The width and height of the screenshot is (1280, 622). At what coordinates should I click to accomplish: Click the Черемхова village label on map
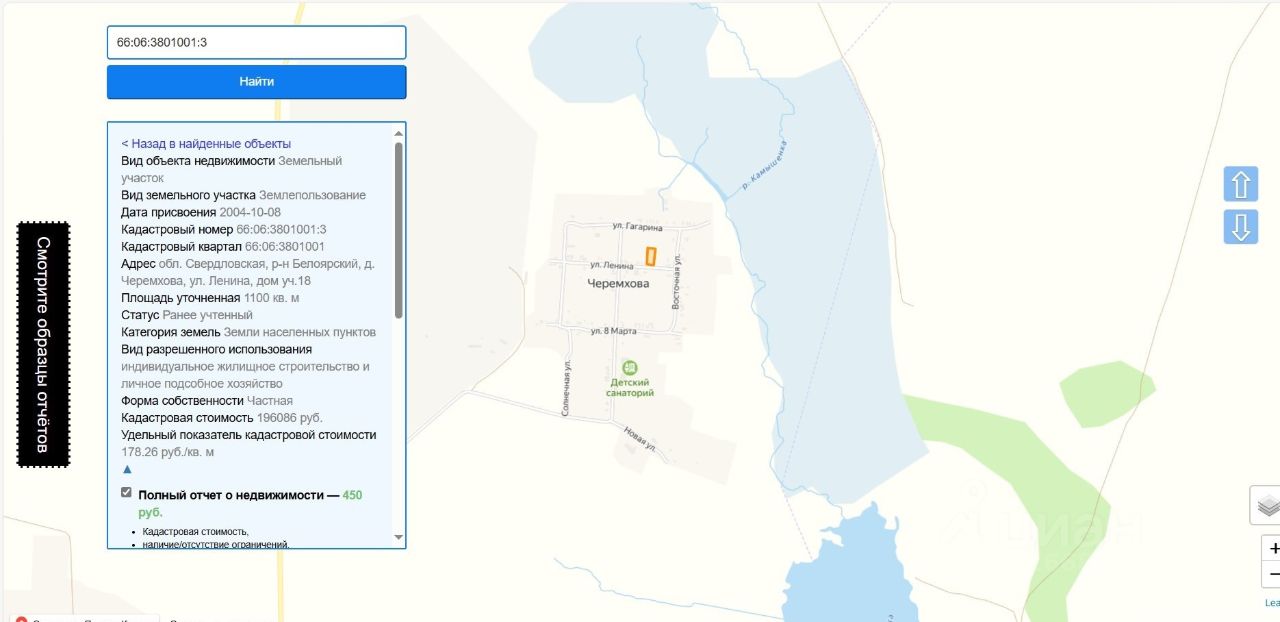(618, 284)
